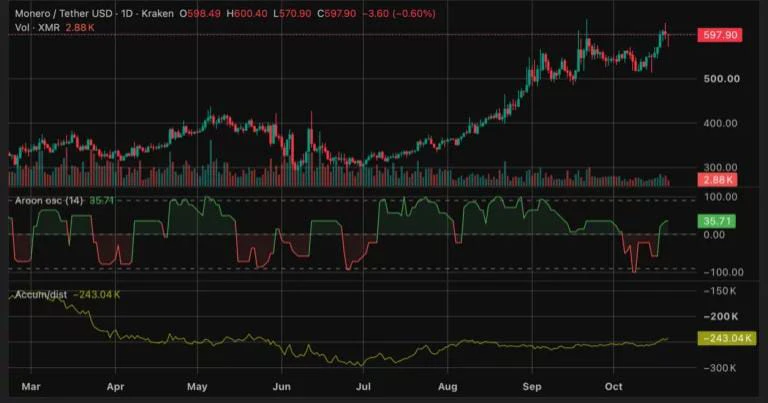Click the 0.00 Aroon axis label
768x403 pixels.
pos(714,235)
